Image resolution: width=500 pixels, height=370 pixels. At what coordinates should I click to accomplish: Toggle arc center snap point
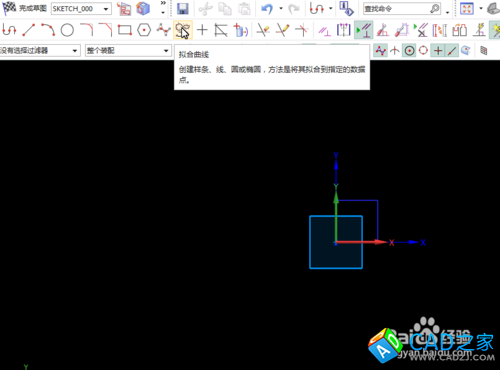pyautogui.click(x=409, y=51)
